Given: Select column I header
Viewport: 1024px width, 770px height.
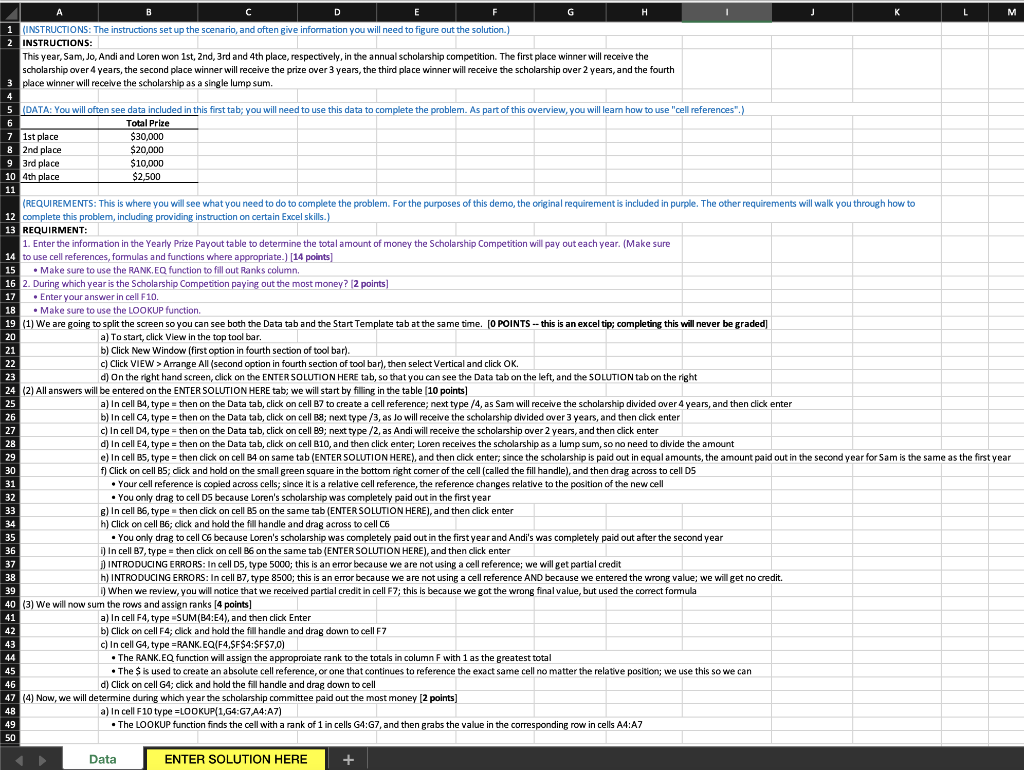Looking at the screenshot, I should point(727,12).
